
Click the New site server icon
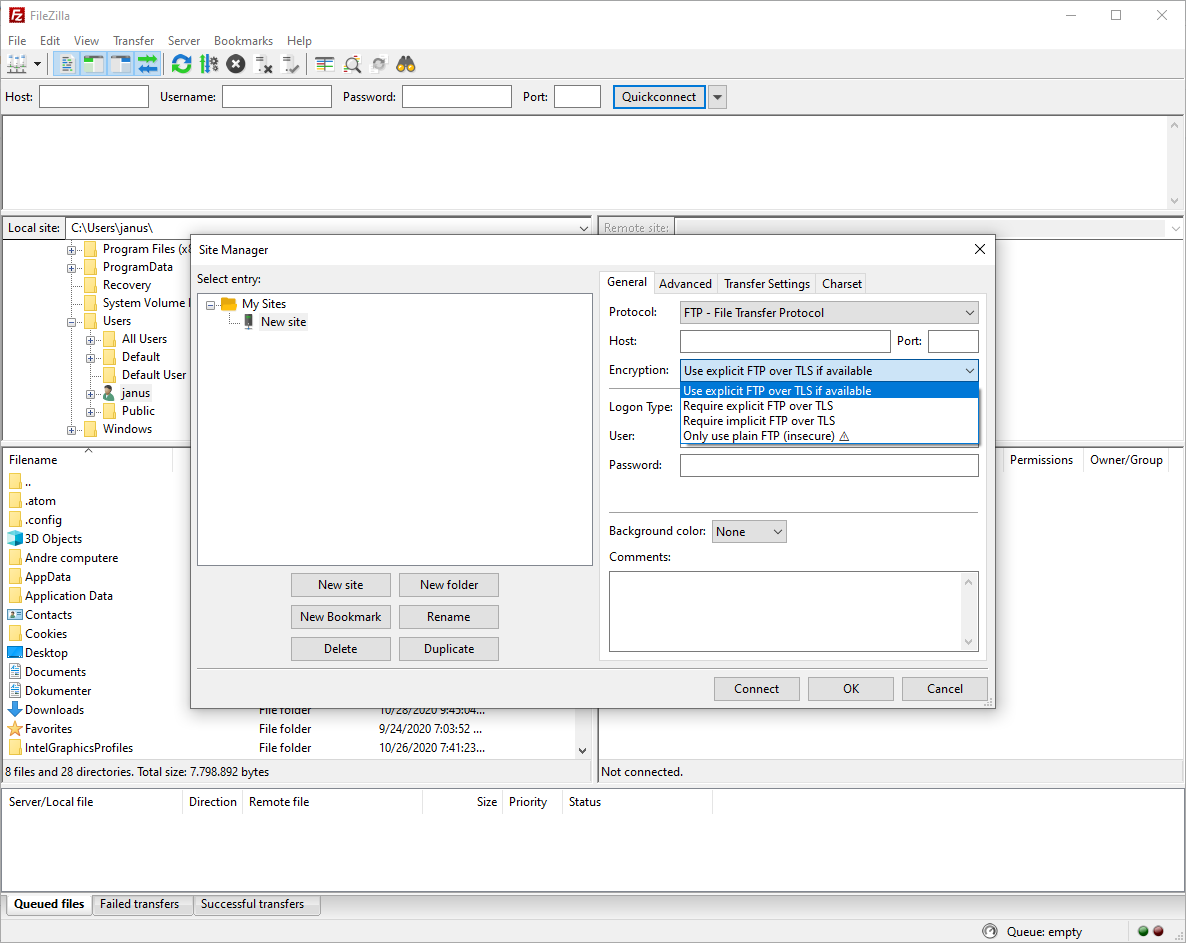point(249,322)
